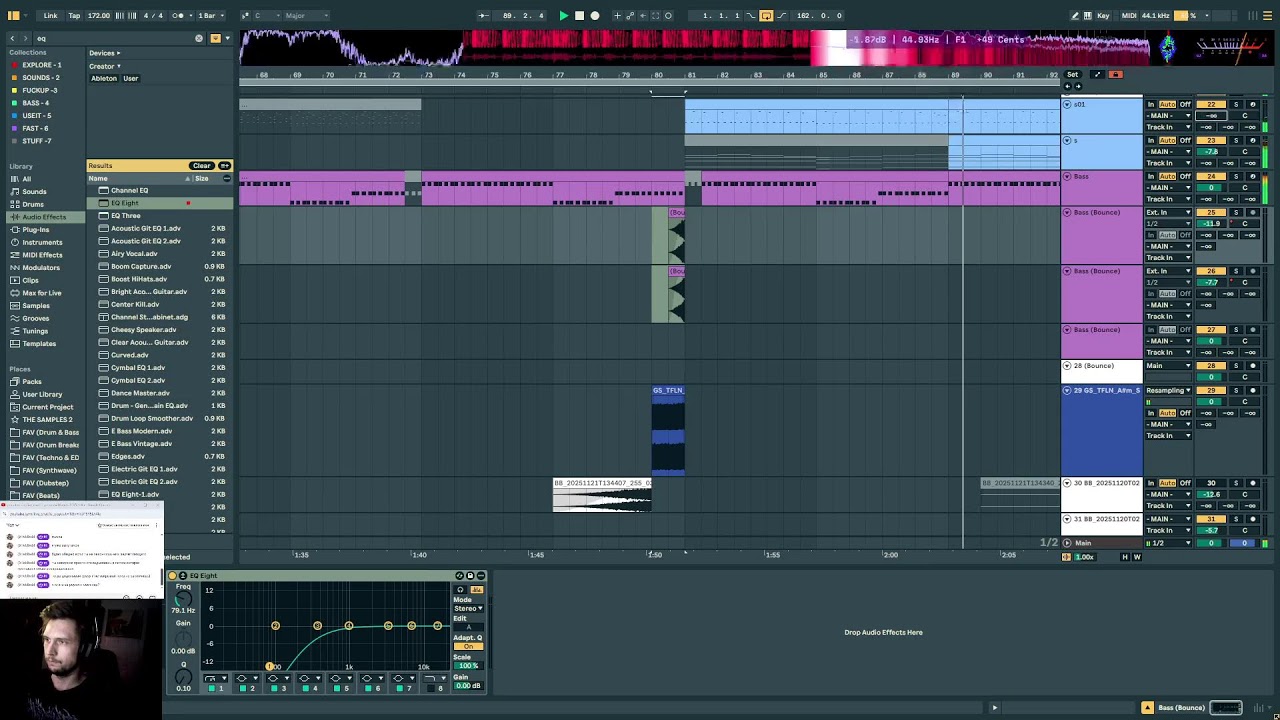
Task: Toggle EQ Eight audition headphone icon
Action: pyautogui.click(x=460, y=590)
